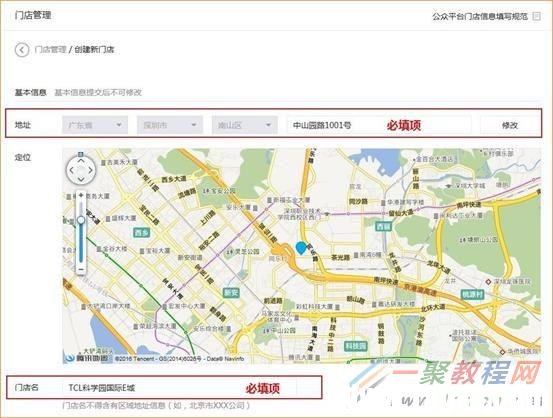Click the blue location pin marker

tap(301, 248)
